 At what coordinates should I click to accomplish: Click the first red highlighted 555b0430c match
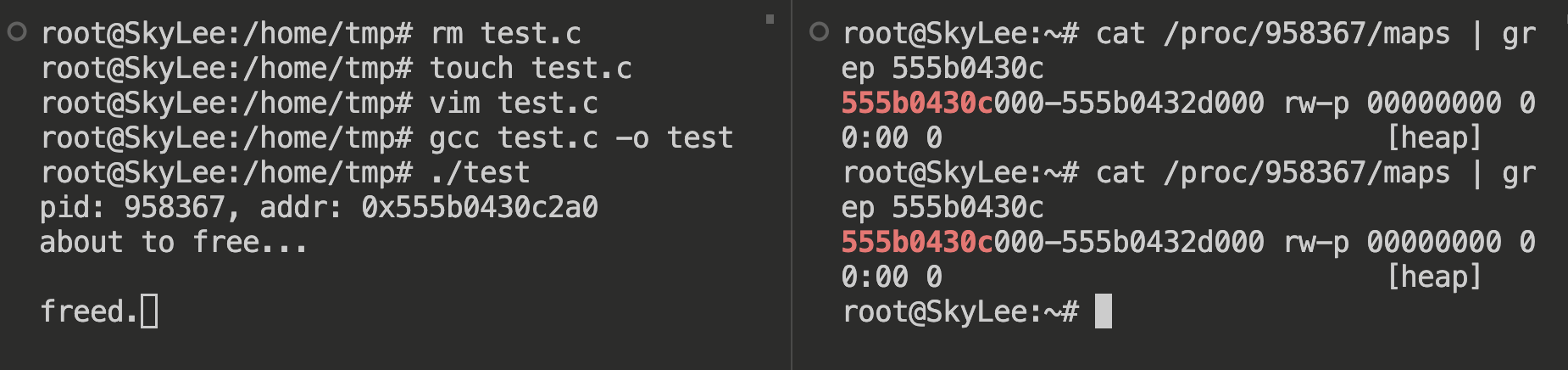click(x=917, y=104)
